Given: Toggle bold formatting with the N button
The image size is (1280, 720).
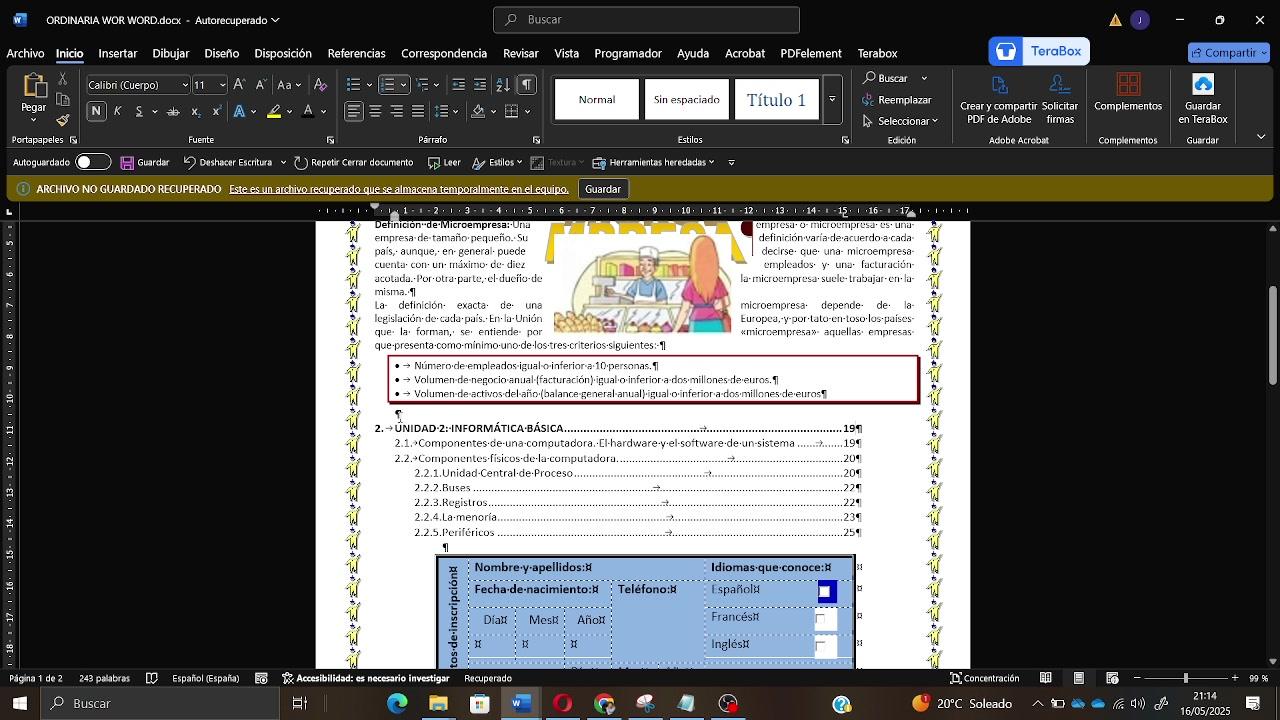Looking at the screenshot, I should coord(97,112).
